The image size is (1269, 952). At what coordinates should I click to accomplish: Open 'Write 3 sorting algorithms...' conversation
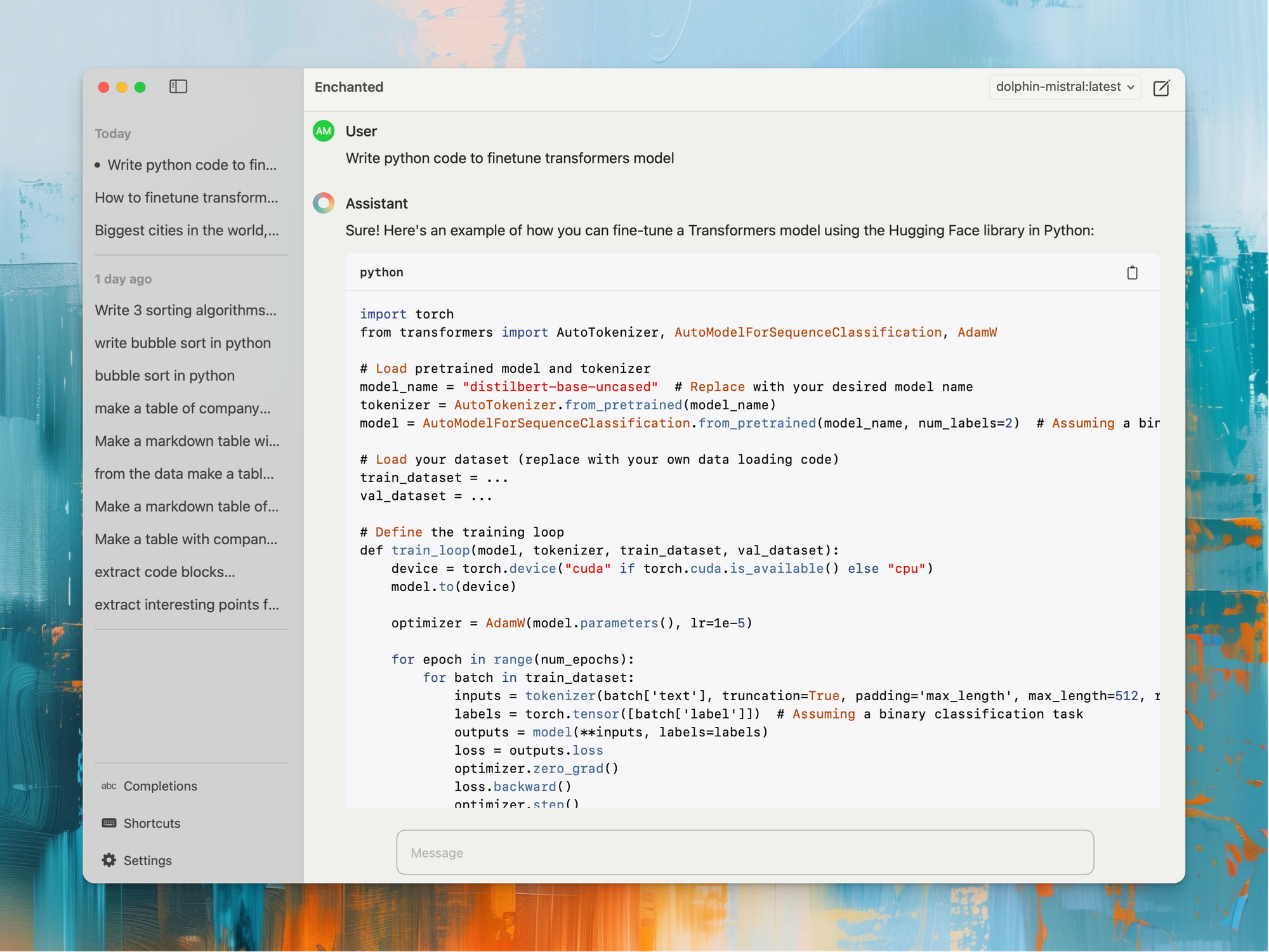[x=185, y=310]
